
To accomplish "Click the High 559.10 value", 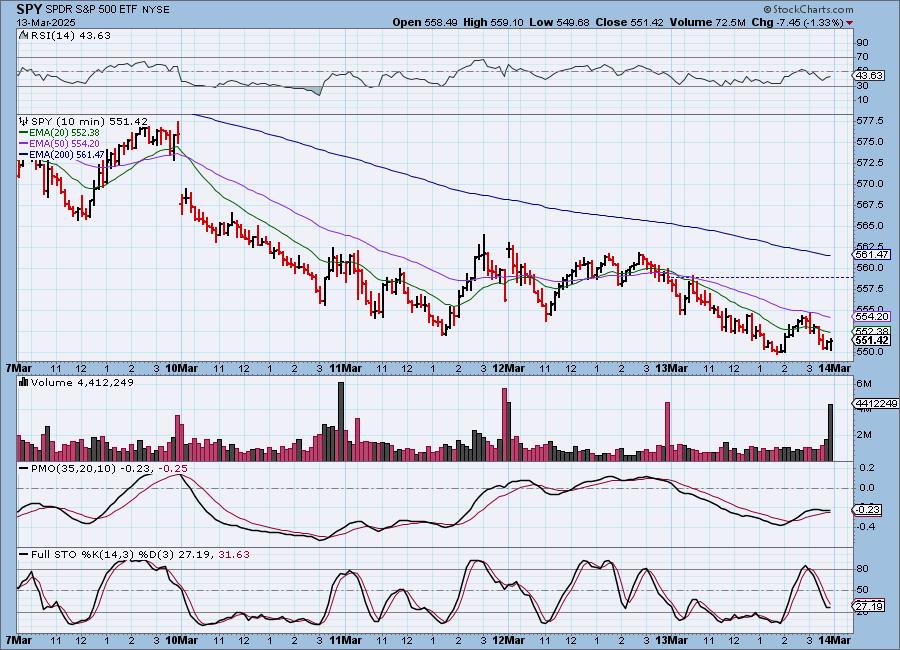I will 493,22.
